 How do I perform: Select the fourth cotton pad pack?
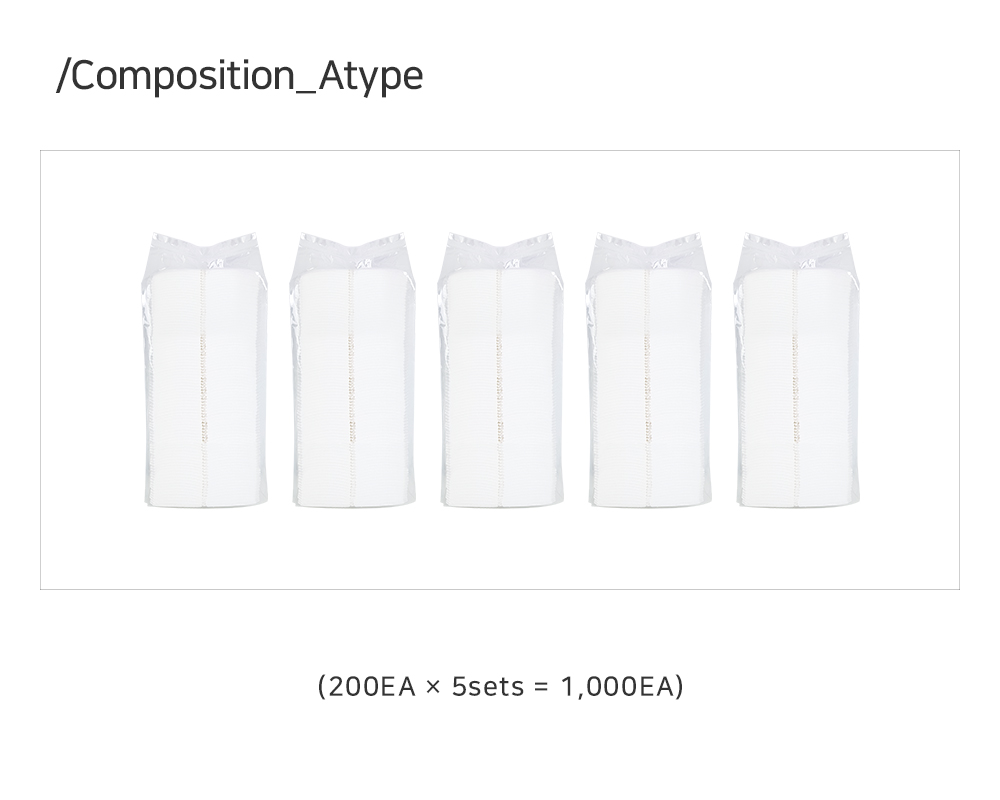649,370
